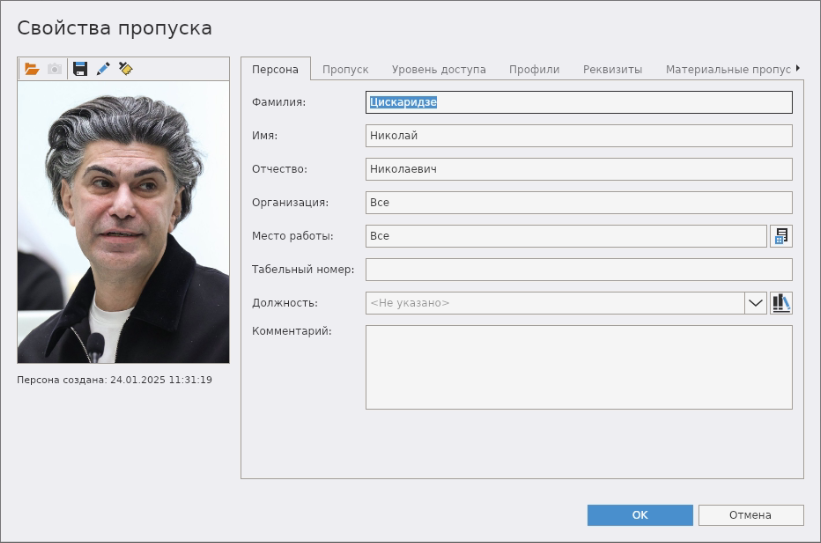Switch to the Пропуск tab

point(345,69)
